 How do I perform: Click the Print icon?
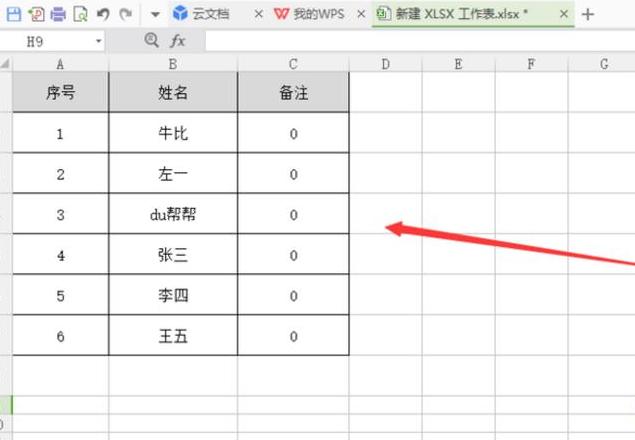pyautogui.click(x=58, y=15)
